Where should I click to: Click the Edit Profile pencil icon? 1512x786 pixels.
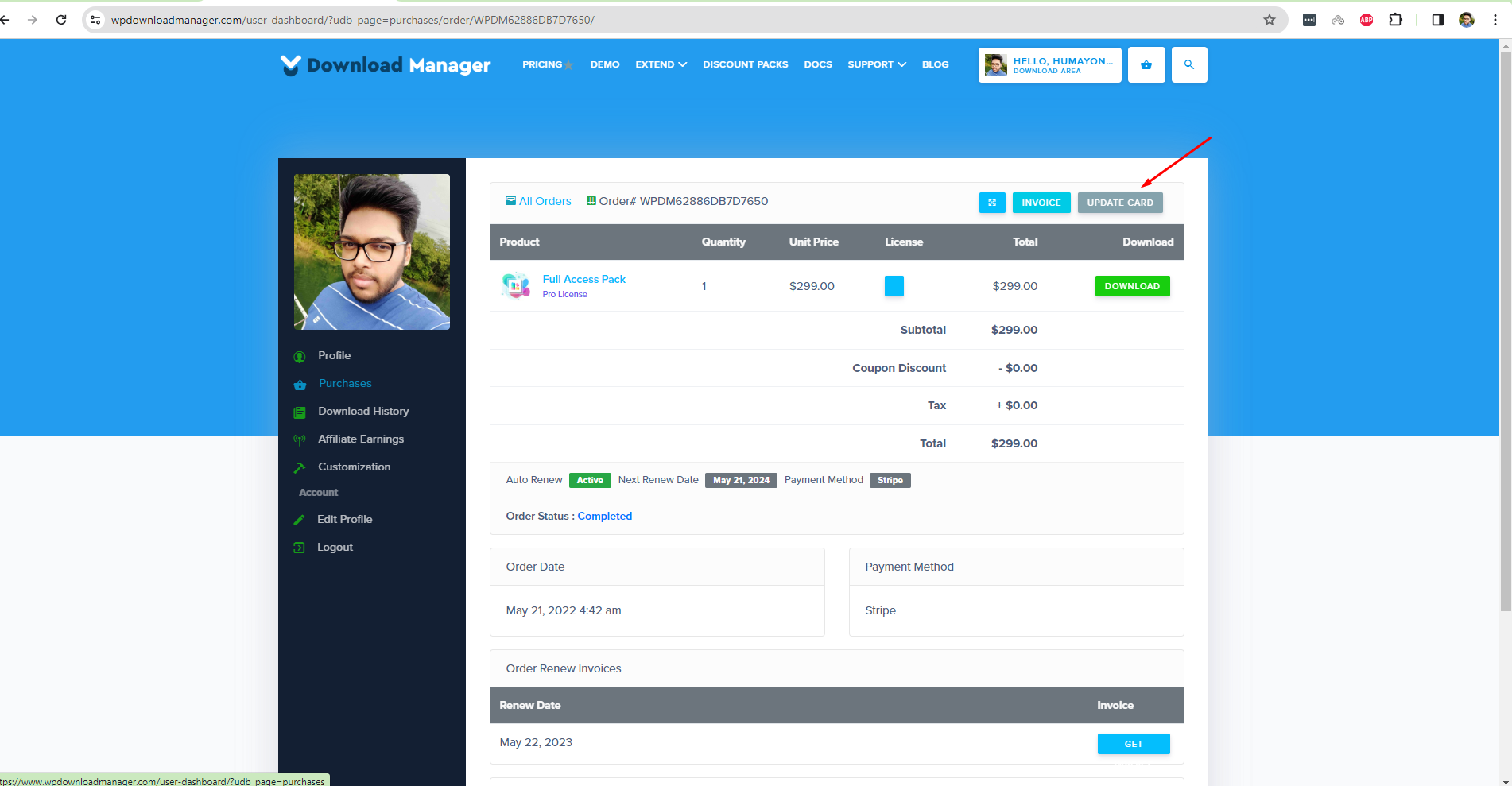click(299, 520)
